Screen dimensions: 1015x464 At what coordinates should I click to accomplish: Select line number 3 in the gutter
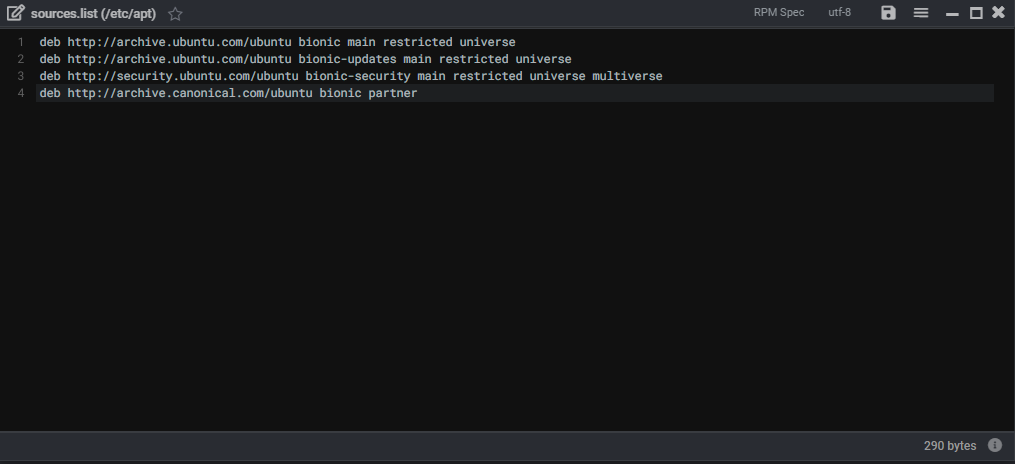[x=20, y=76]
